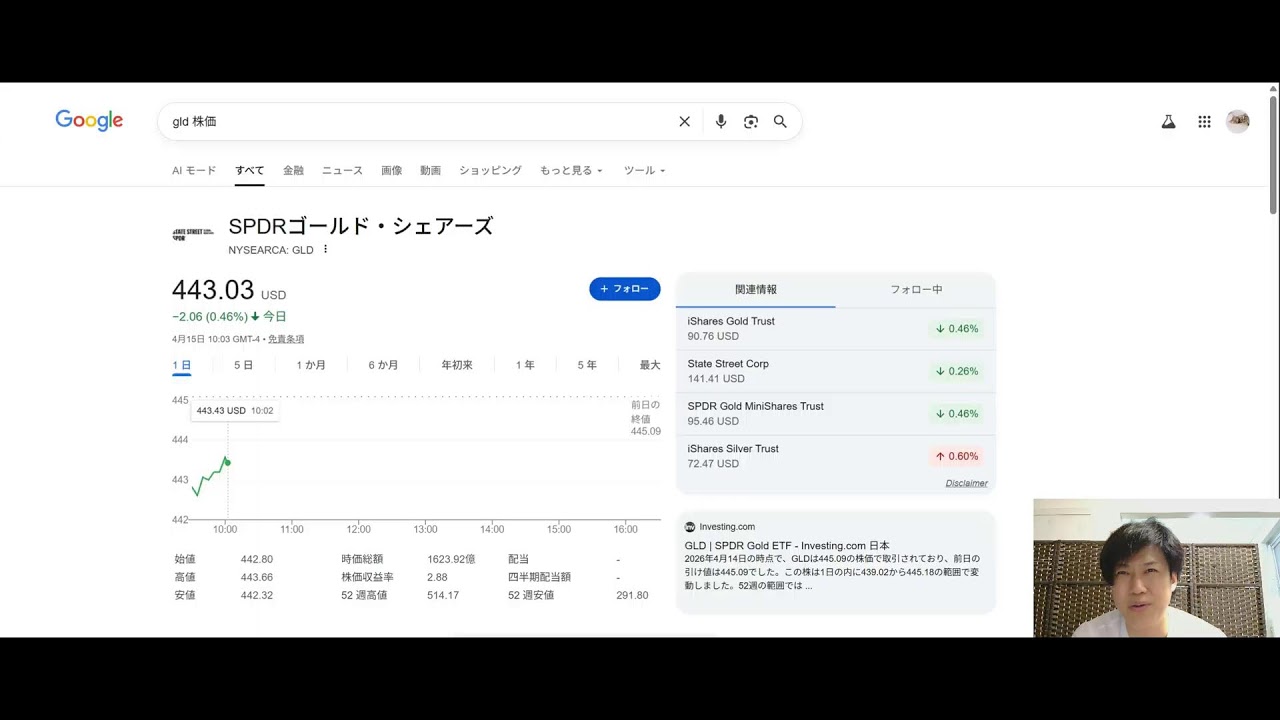Open the Google account profile avatar
This screenshot has height=720, width=1280.
pos(1238,122)
